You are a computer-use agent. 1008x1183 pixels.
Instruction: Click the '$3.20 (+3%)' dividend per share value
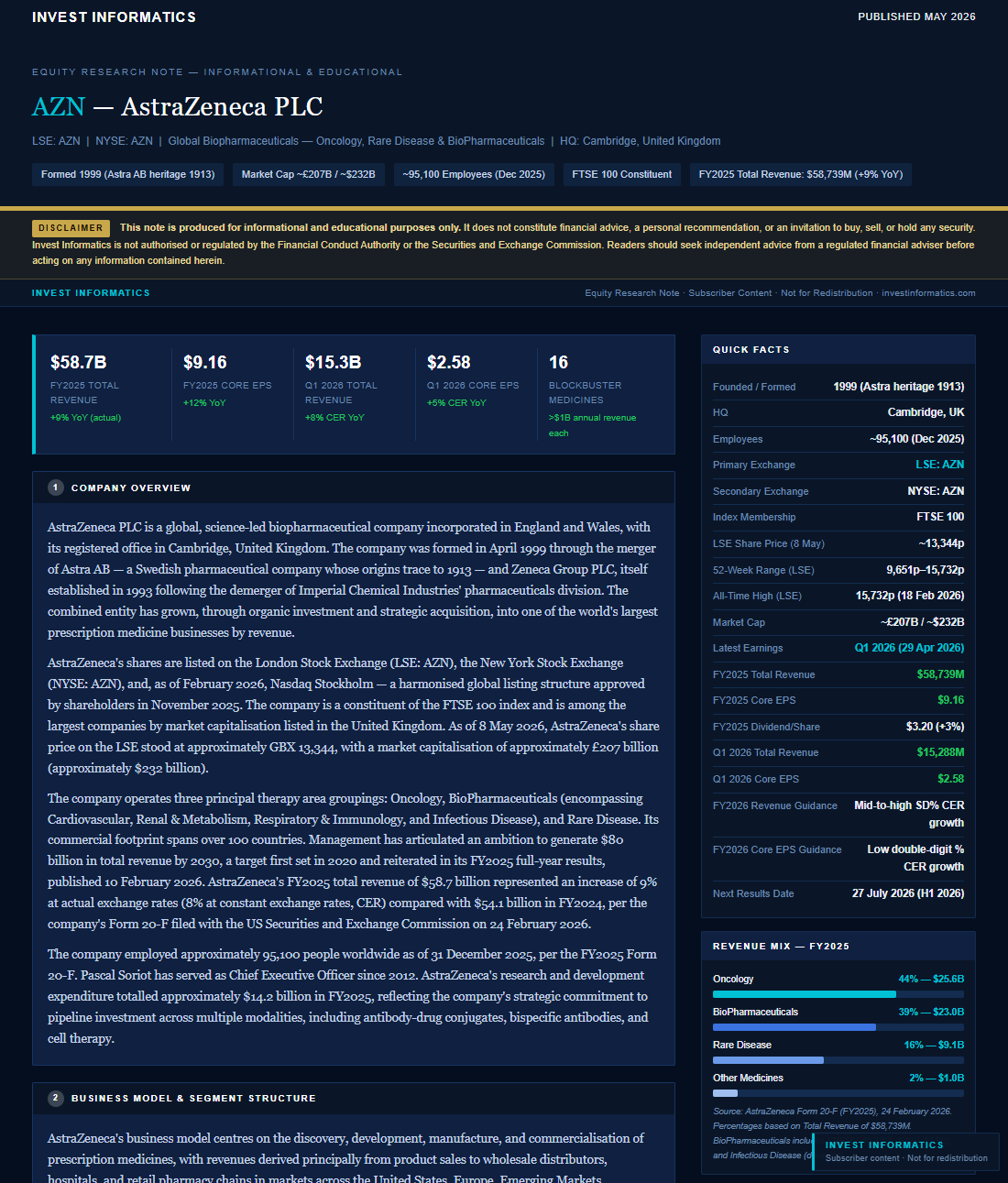[936, 727]
